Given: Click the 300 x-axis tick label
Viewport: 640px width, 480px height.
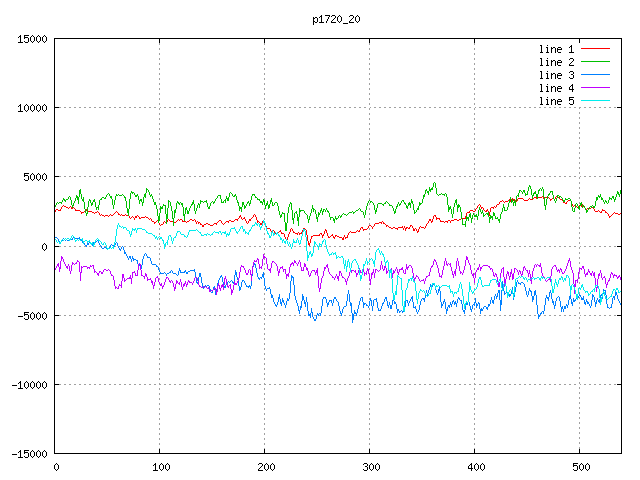Looking at the screenshot, I should click(370, 467).
